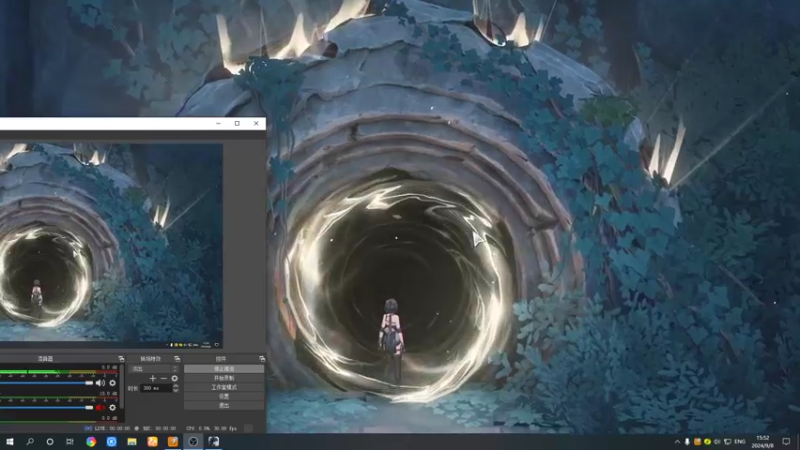Click the REC timer in status bar
The width and height of the screenshot is (800, 450).
coord(159,429)
